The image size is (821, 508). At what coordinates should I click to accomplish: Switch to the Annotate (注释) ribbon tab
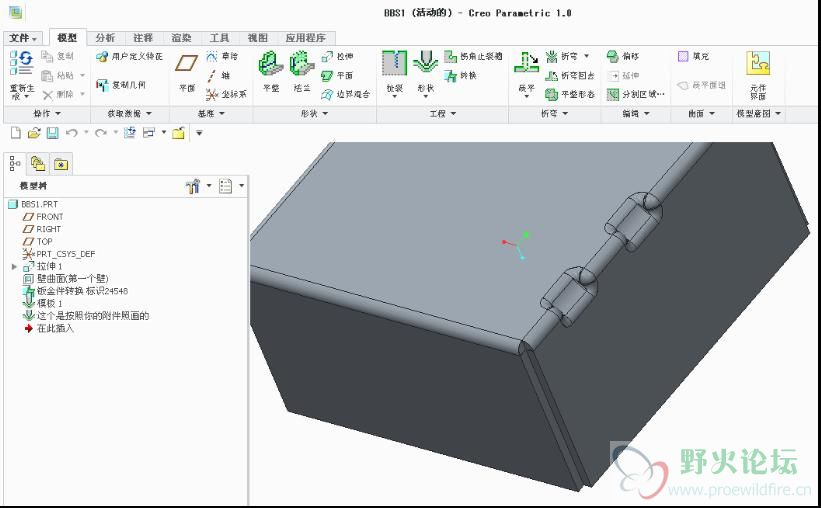(x=143, y=38)
